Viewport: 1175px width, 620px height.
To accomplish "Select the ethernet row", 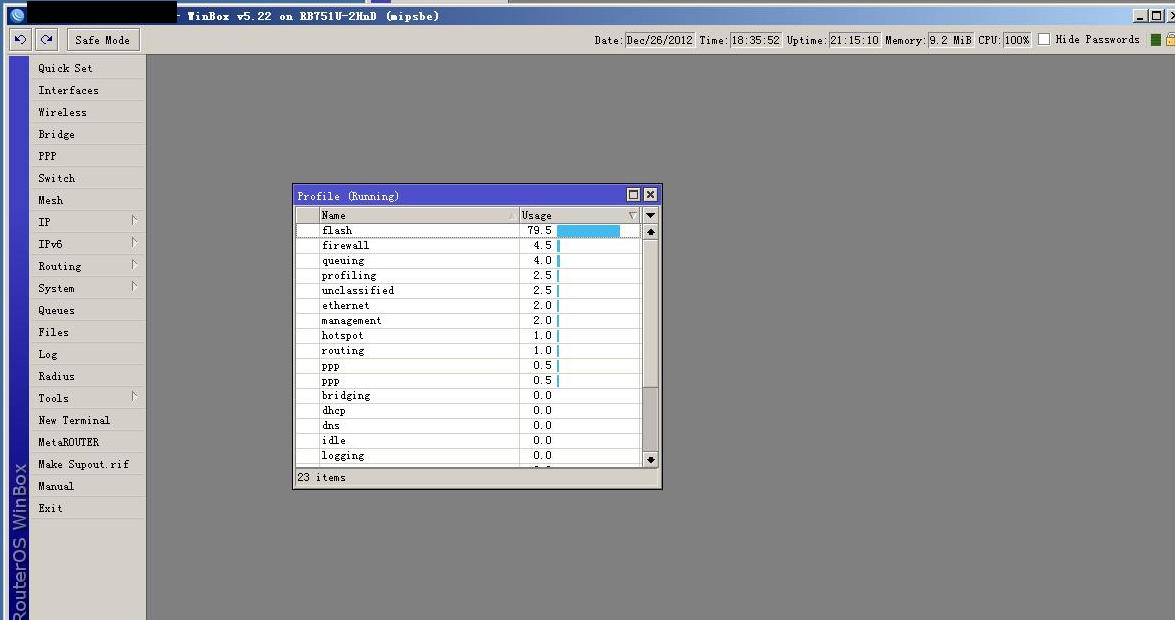I will pyautogui.click(x=468, y=305).
